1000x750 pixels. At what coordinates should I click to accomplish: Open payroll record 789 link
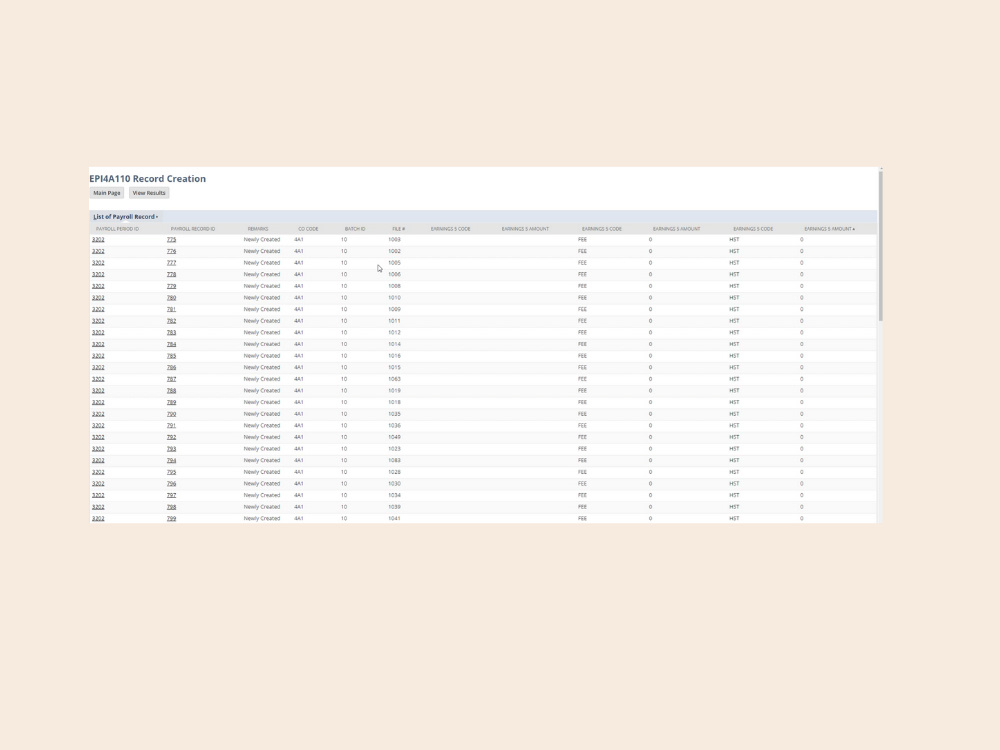[172, 402]
